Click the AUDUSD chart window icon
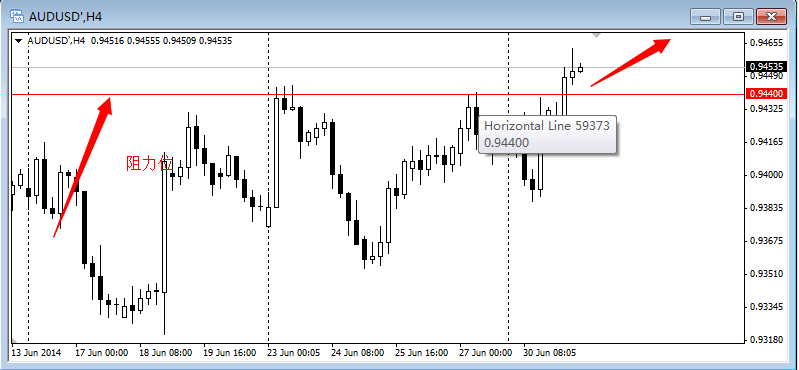Image resolution: width=799 pixels, height=370 pixels. point(17,16)
